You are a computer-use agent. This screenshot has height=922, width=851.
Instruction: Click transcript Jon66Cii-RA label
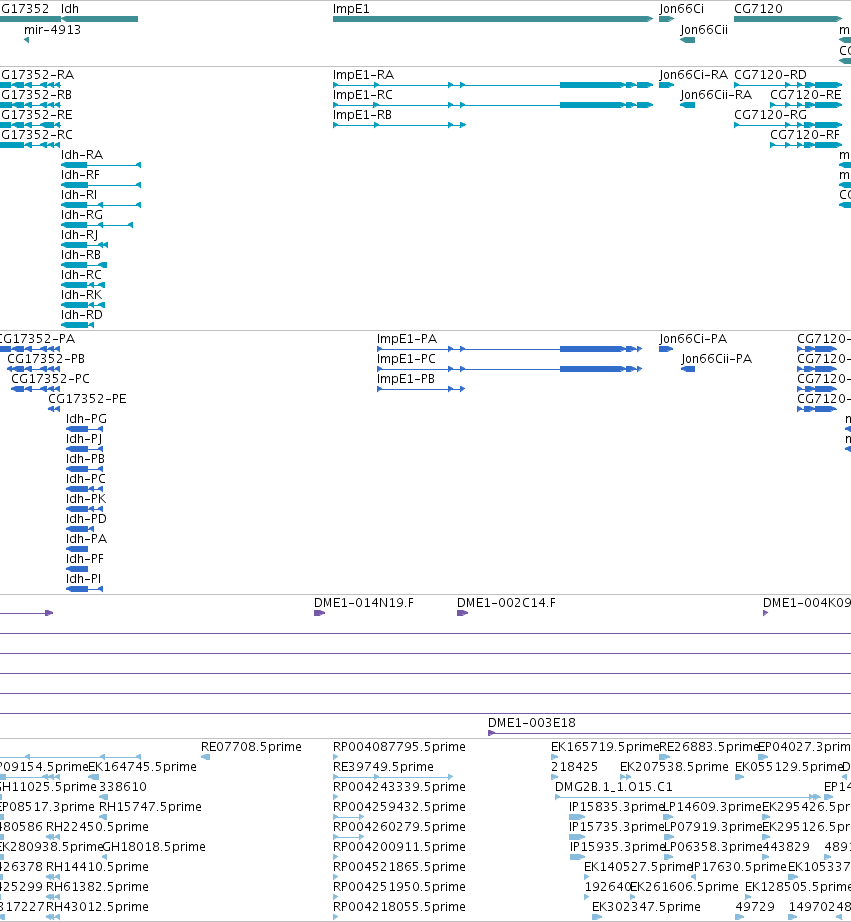(716, 95)
